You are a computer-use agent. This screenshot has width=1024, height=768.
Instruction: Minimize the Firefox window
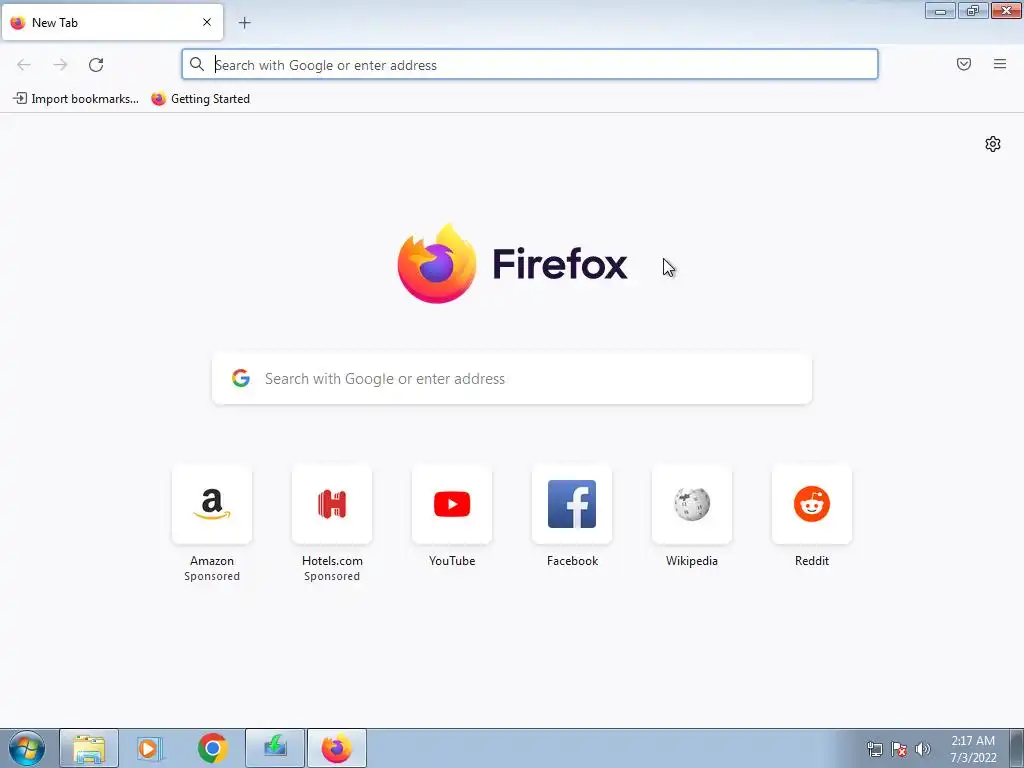940,10
